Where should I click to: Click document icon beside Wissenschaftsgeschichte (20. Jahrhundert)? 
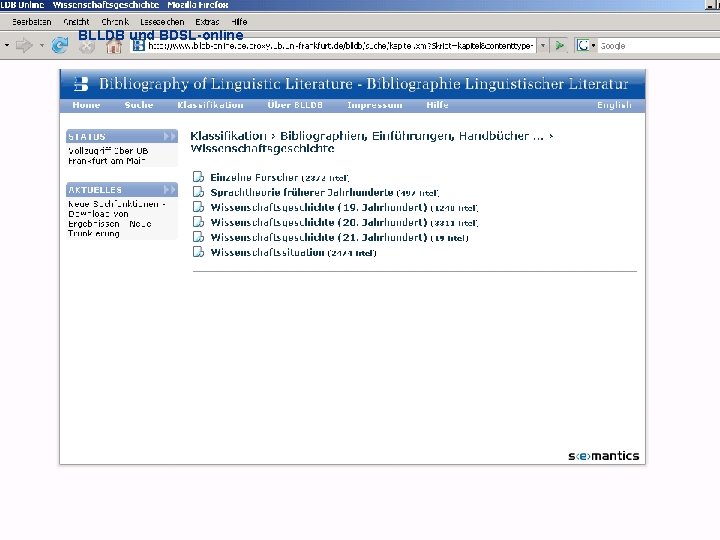point(198,222)
